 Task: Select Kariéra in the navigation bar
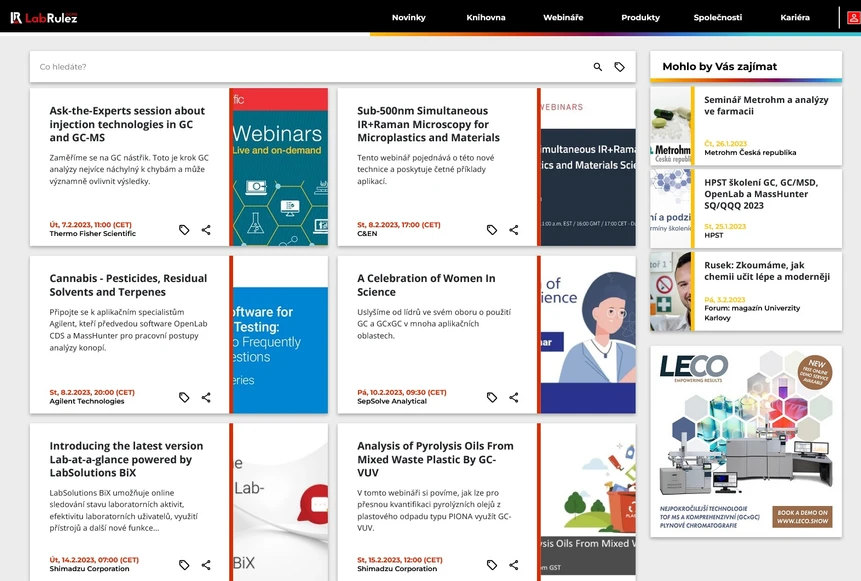tap(795, 17)
